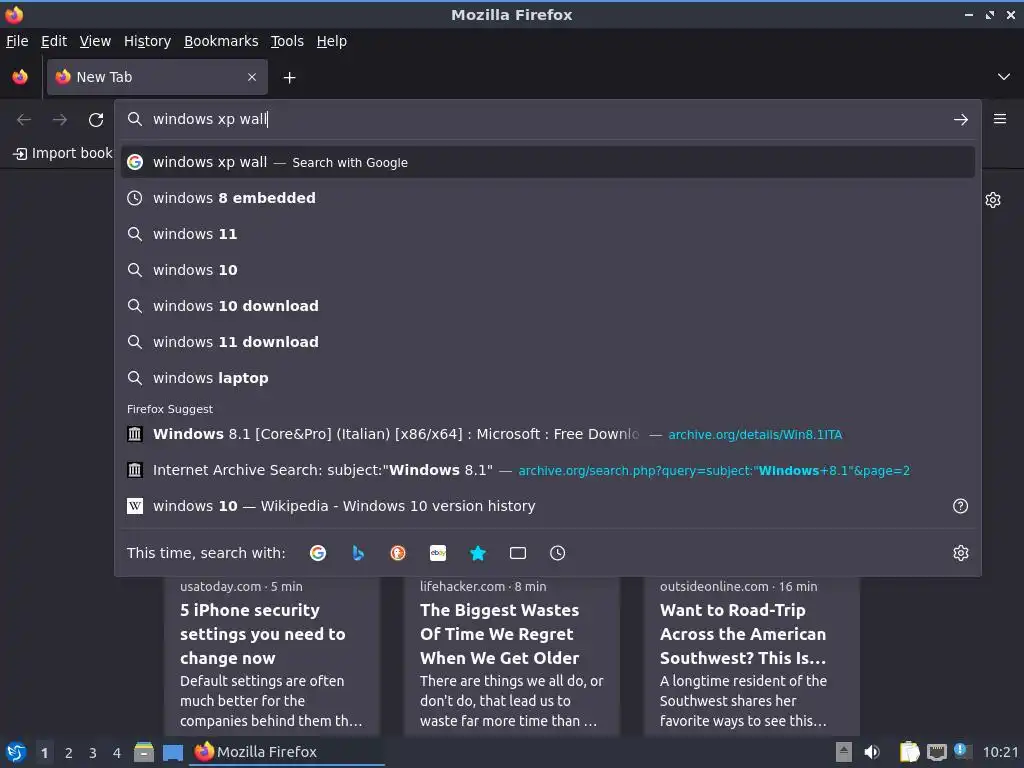Switch to workspace 2

pos(69,753)
